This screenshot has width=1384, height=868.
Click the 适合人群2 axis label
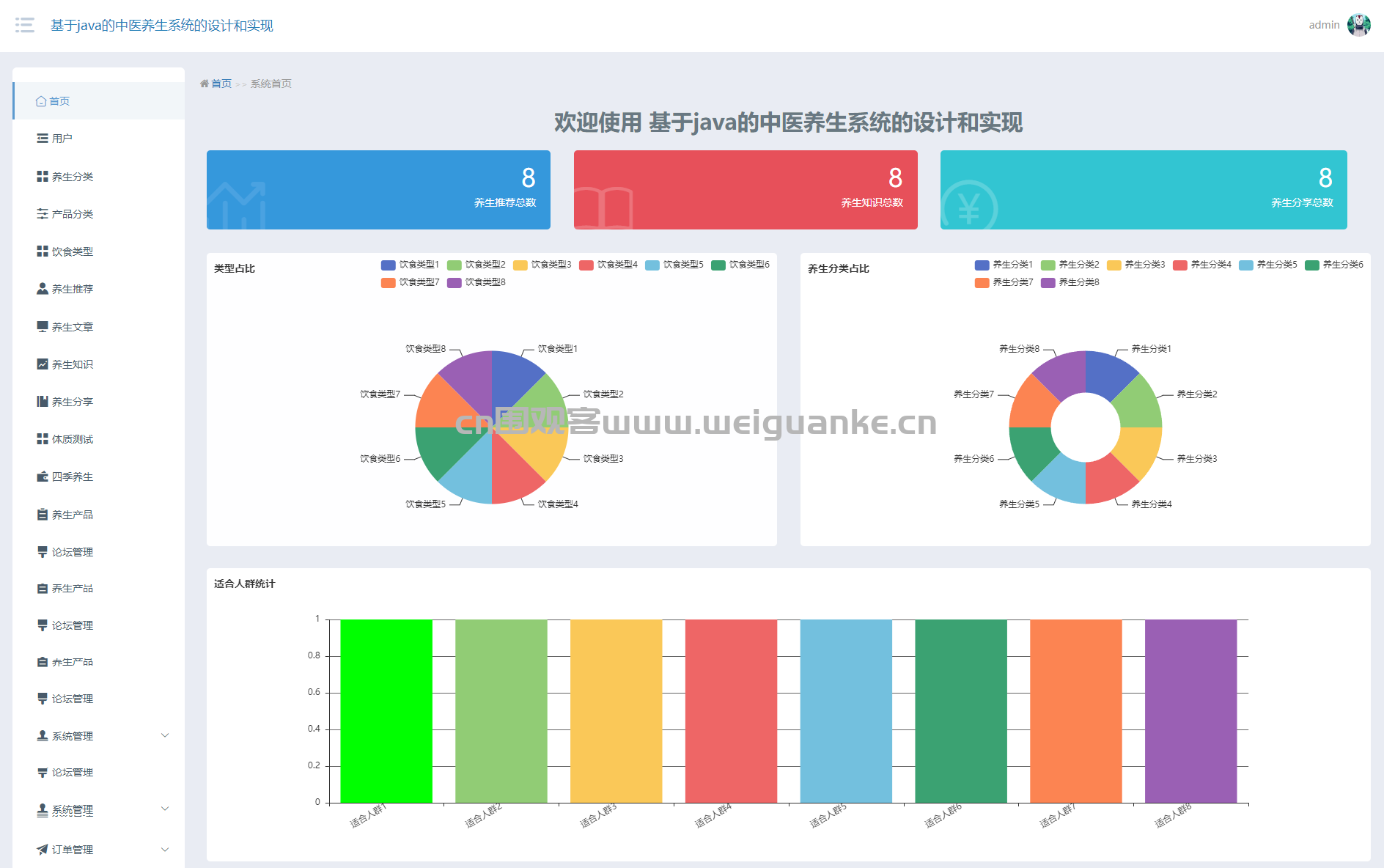tap(483, 816)
